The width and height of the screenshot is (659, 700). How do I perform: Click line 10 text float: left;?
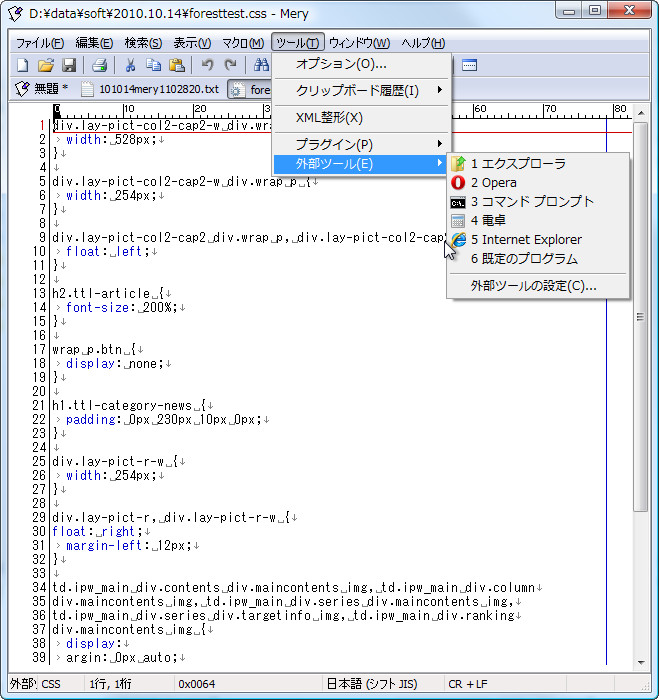pyautogui.click(x=108, y=251)
